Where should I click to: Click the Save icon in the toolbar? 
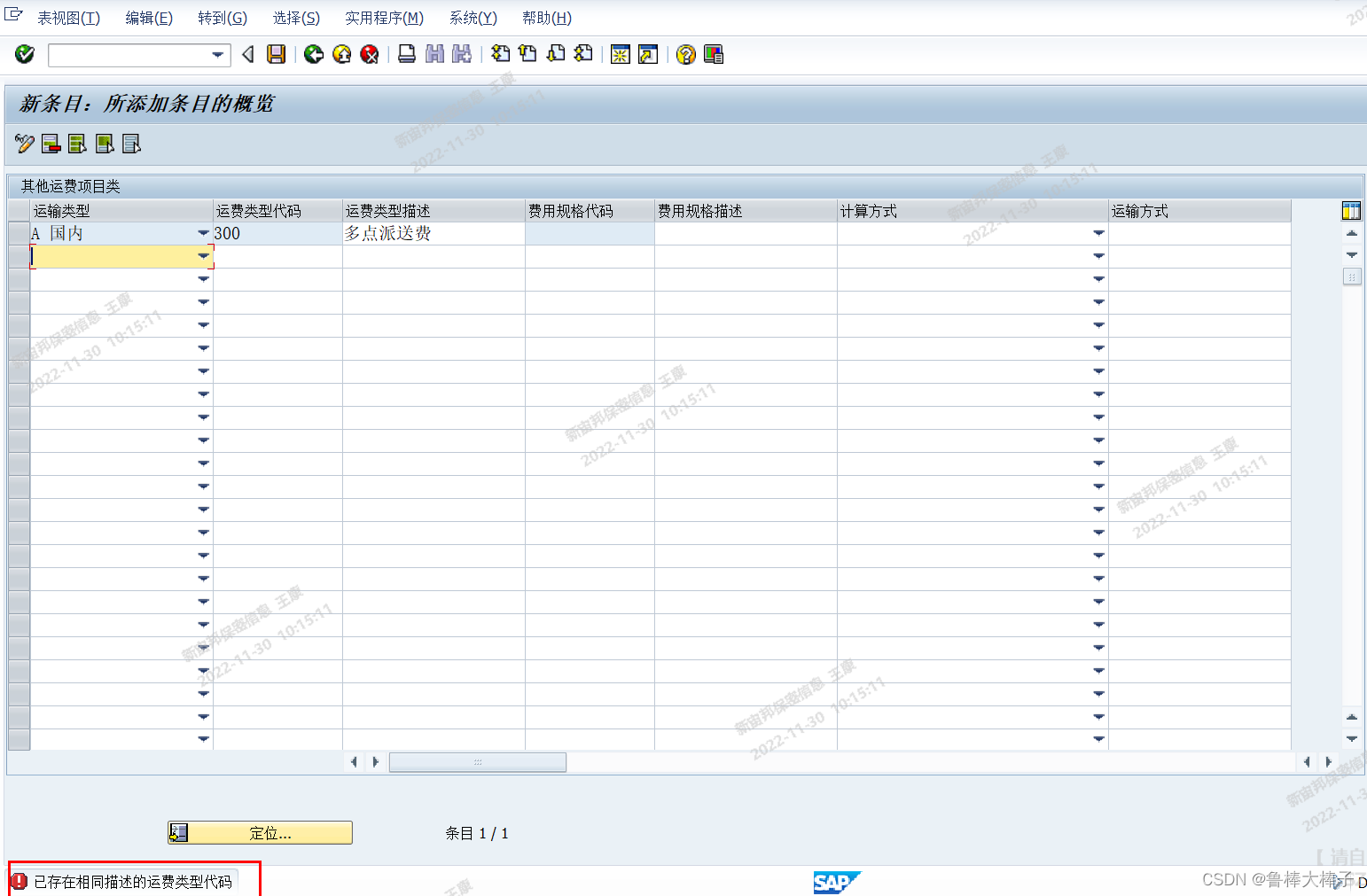[276, 54]
